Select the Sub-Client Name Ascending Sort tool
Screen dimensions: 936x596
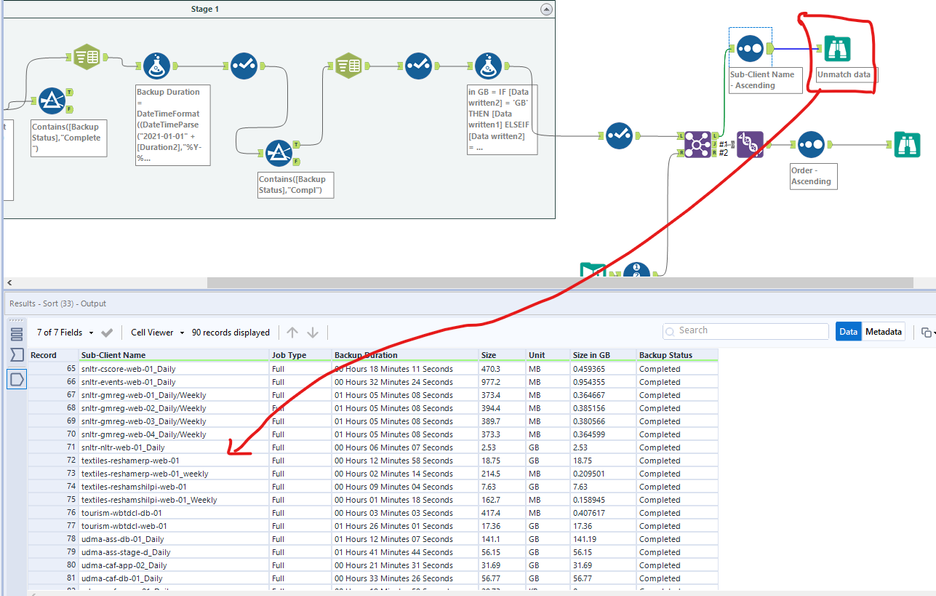[x=750, y=48]
